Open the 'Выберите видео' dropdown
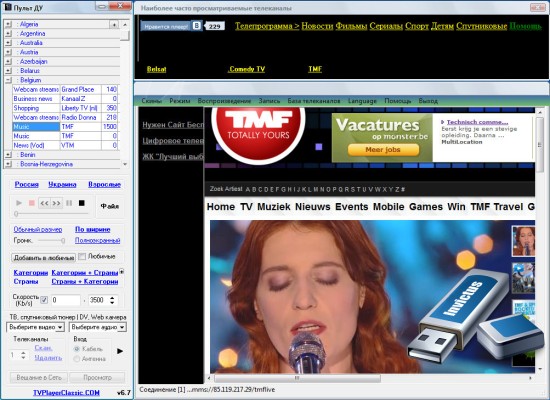550x400 pixels. 35,327
